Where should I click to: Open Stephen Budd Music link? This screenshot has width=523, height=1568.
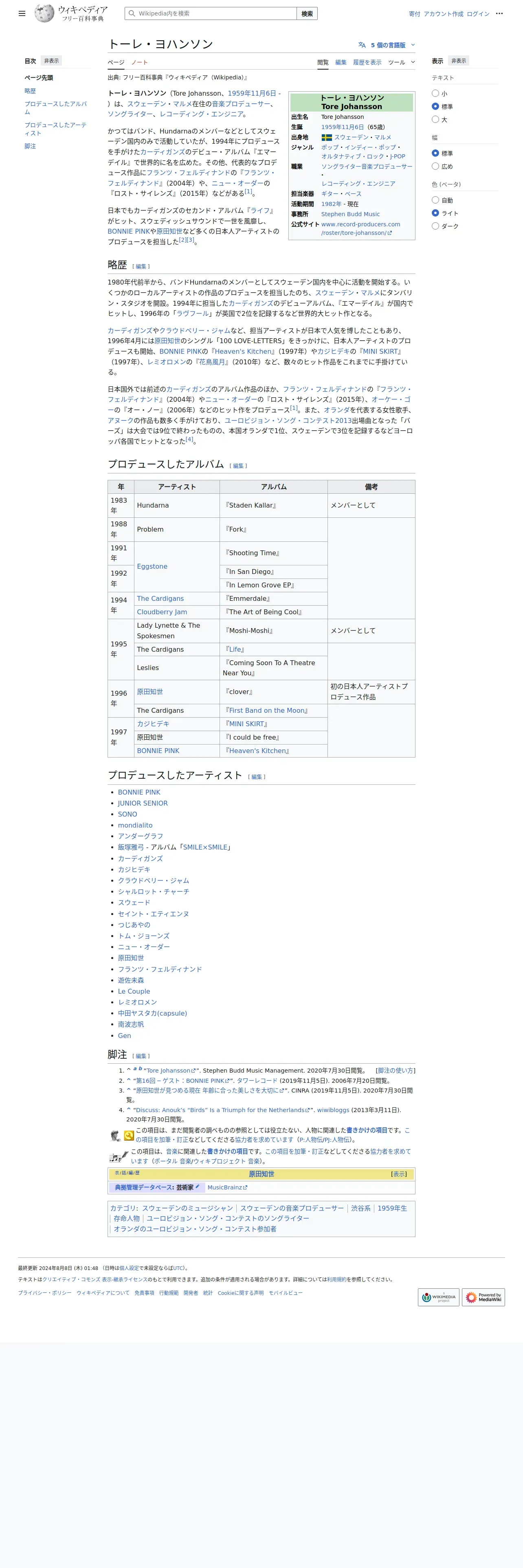pos(350,214)
